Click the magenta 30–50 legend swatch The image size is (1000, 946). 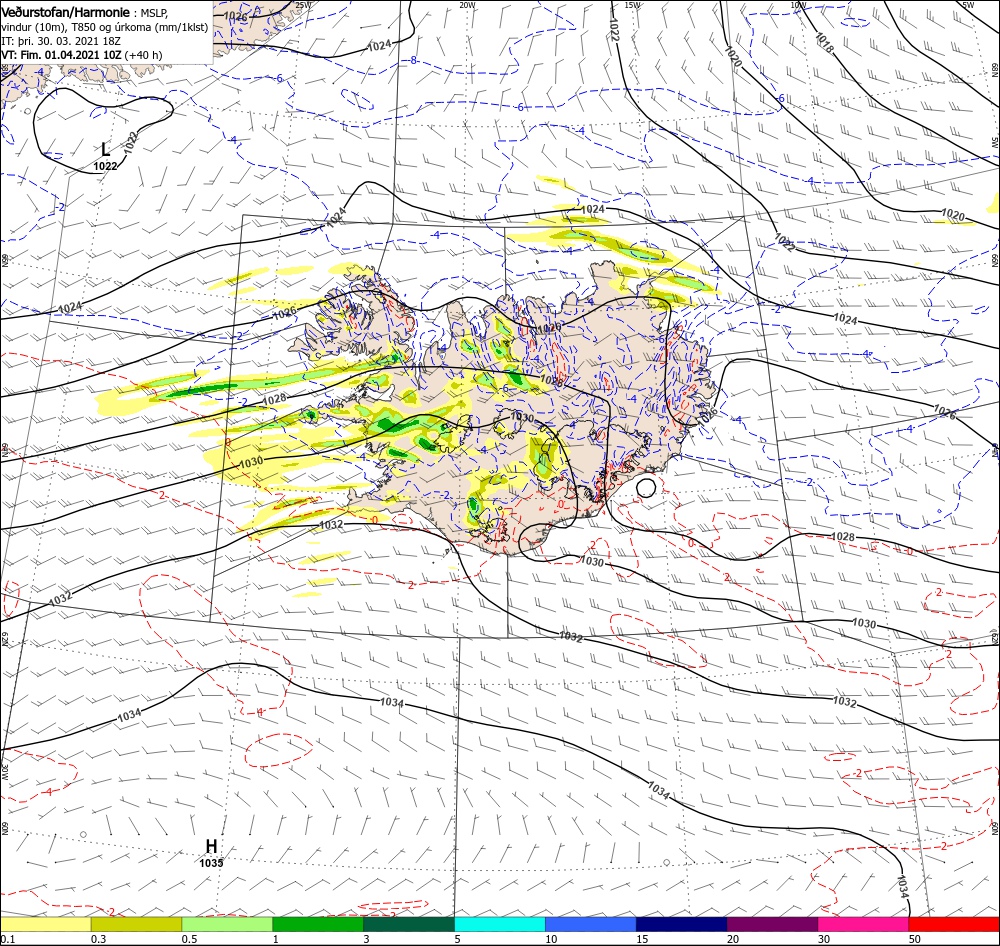(864, 924)
